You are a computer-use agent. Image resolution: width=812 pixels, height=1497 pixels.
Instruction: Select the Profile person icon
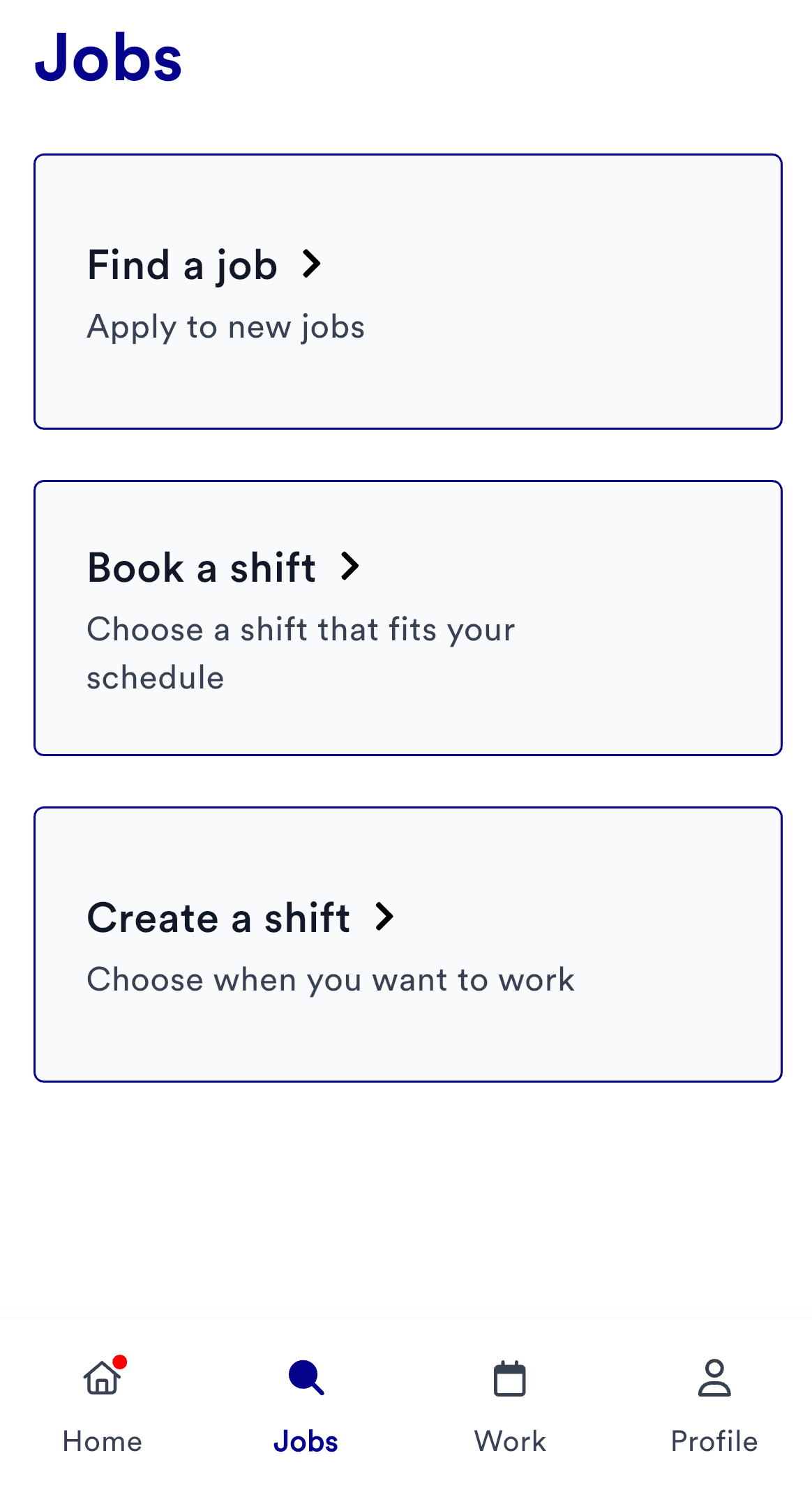click(x=713, y=1378)
